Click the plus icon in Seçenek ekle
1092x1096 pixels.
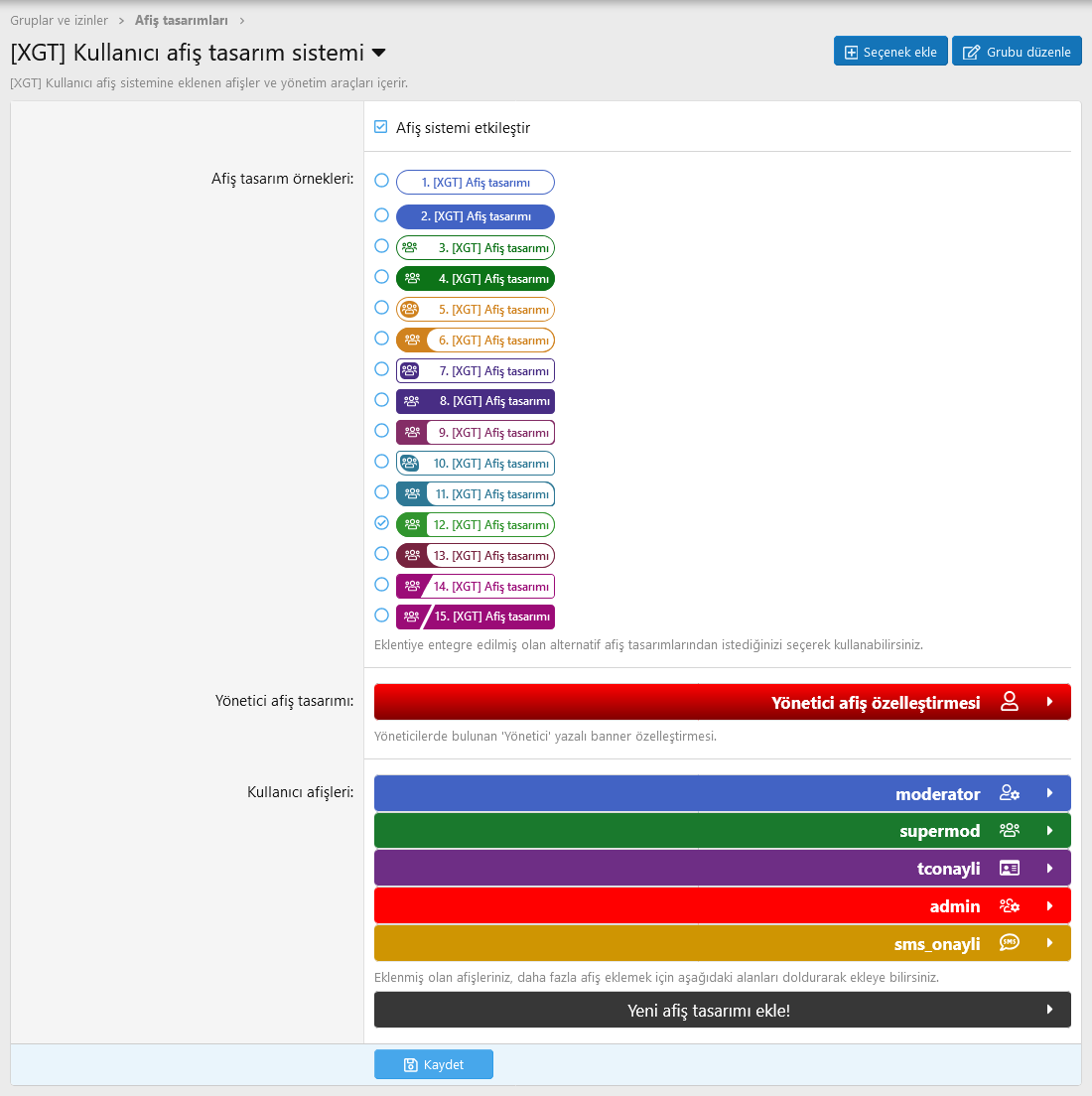(851, 52)
